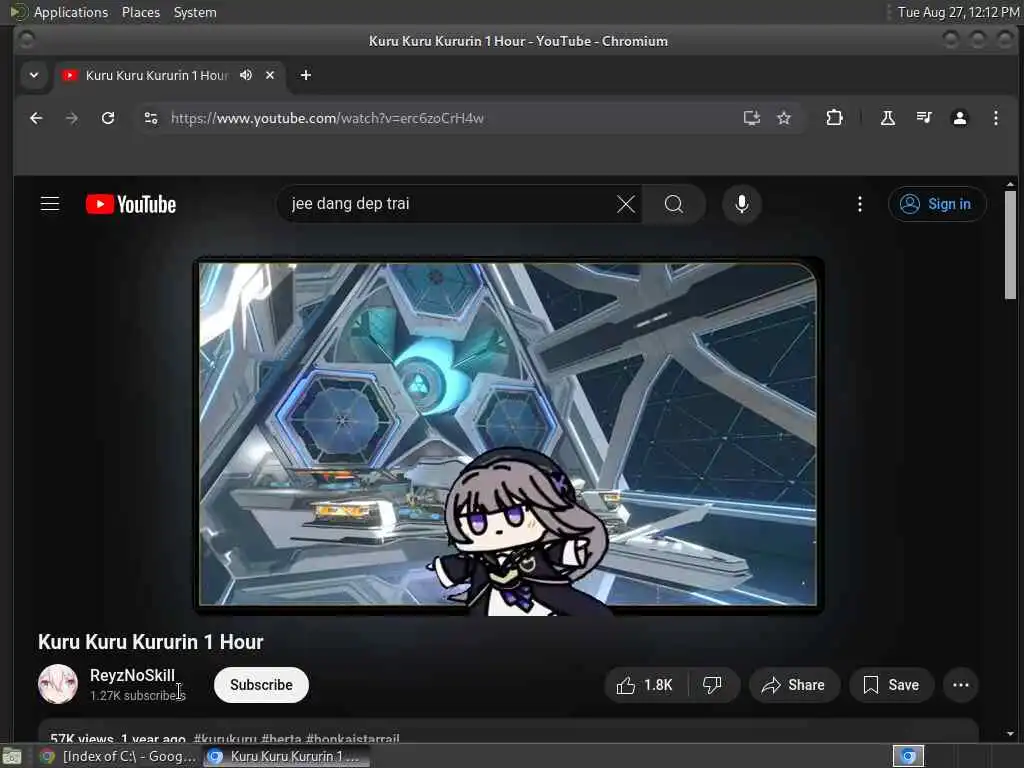
Task: Open more actions ellipsis menu
Action: [961, 685]
